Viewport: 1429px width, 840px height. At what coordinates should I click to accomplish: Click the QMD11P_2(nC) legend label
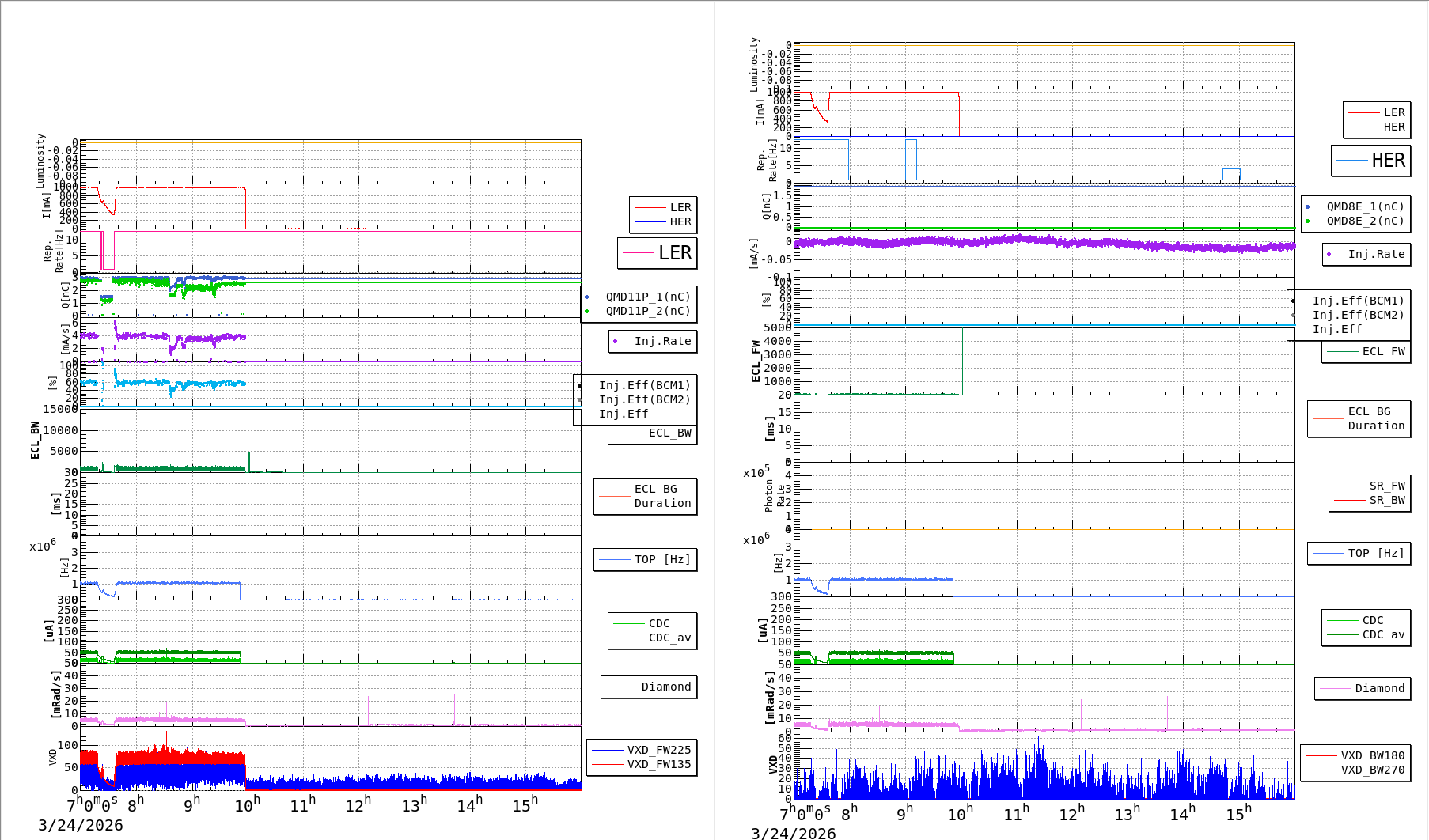648,312
